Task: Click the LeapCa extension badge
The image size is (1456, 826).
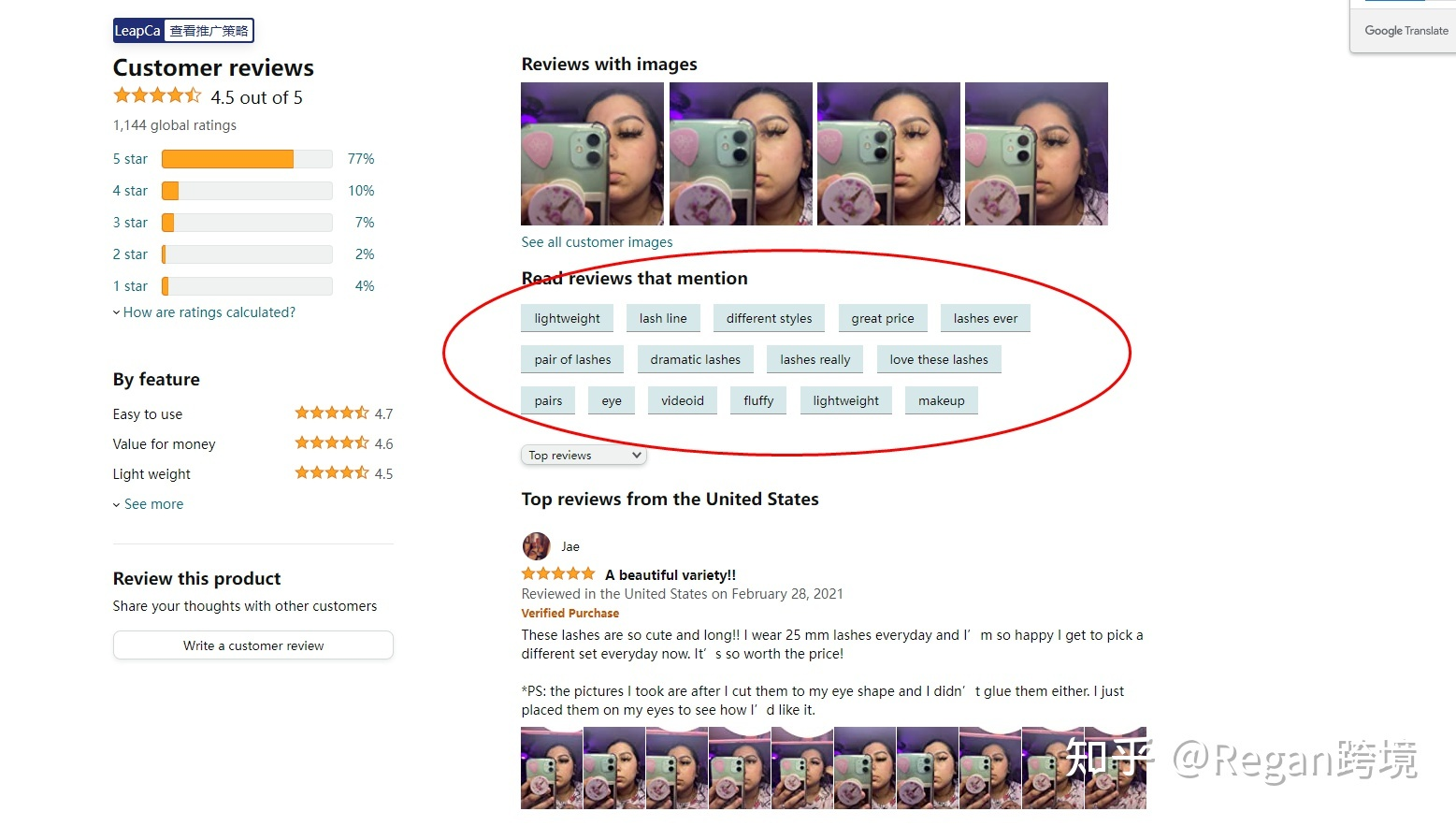Action: (183, 31)
